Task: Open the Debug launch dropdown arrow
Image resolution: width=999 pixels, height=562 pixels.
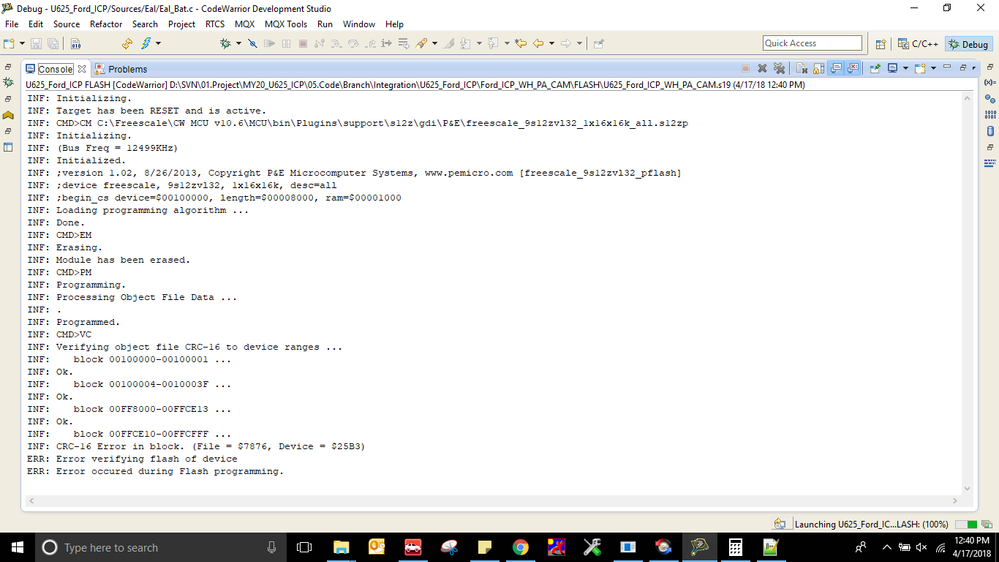Action: tap(238, 43)
